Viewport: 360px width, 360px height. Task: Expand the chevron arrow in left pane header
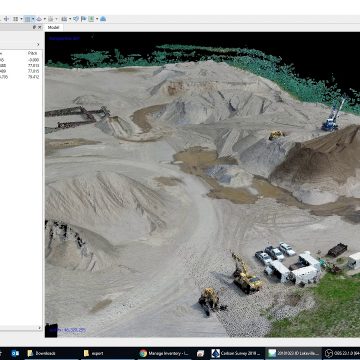coord(38,44)
